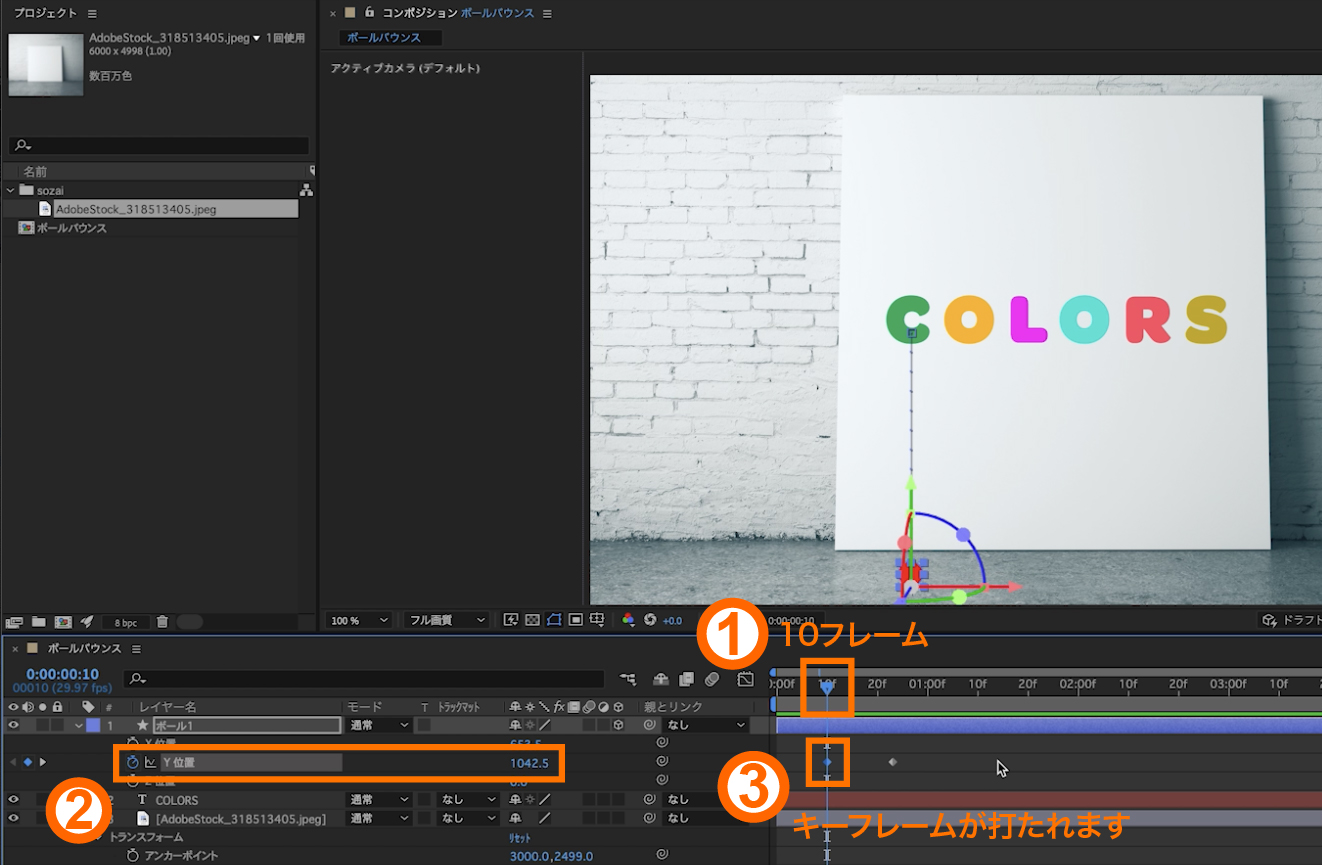Open the コンポジション panel menu
Image resolution: width=1323 pixels, height=866 pixels.
coord(547,13)
